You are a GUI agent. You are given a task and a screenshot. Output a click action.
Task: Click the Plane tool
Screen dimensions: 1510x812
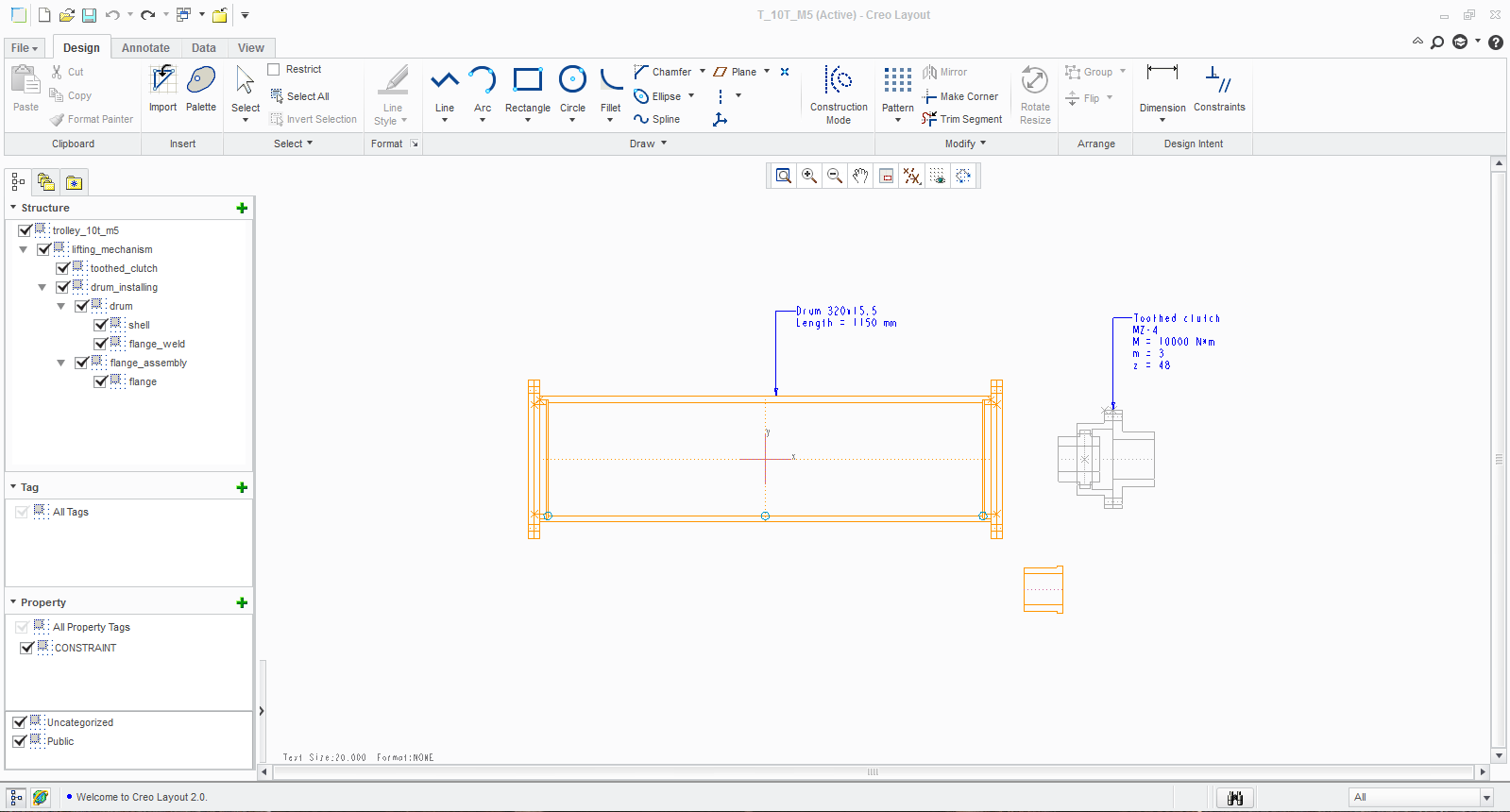pyautogui.click(x=735, y=72)
